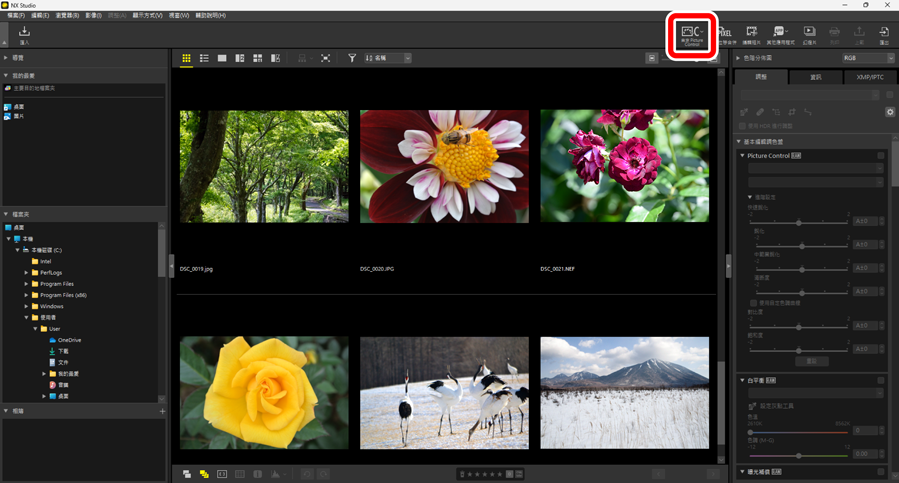Open the RGB histogram channel dropdown

coord(868,59)
